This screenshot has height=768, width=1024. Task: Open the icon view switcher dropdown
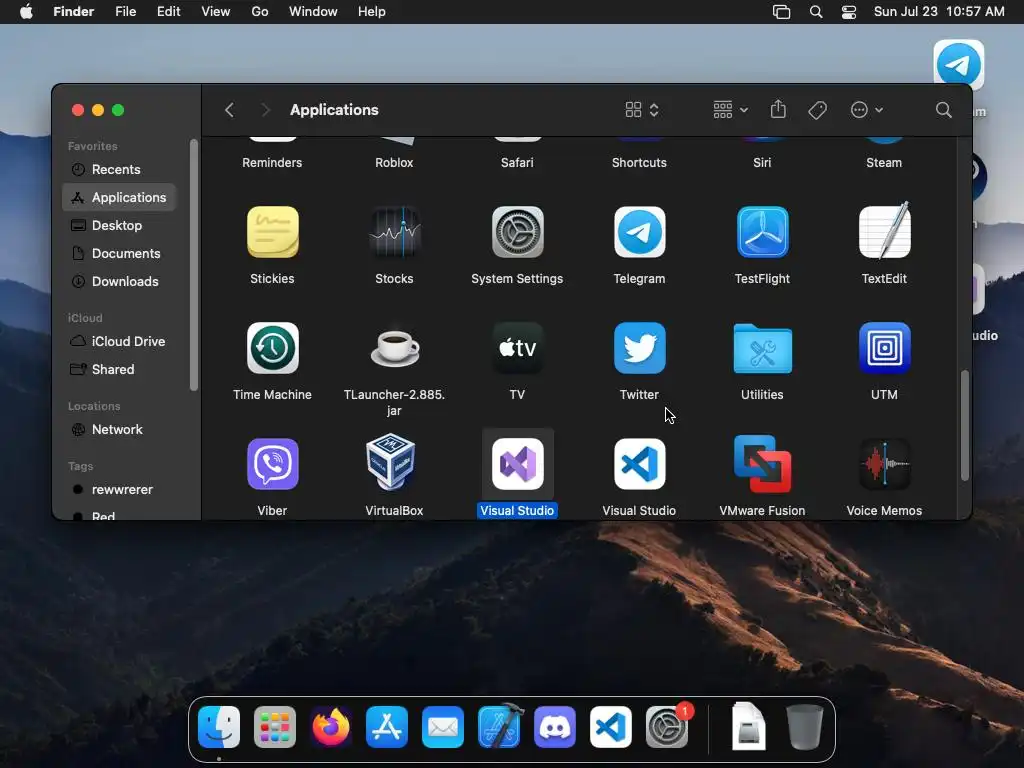(642, 110)
